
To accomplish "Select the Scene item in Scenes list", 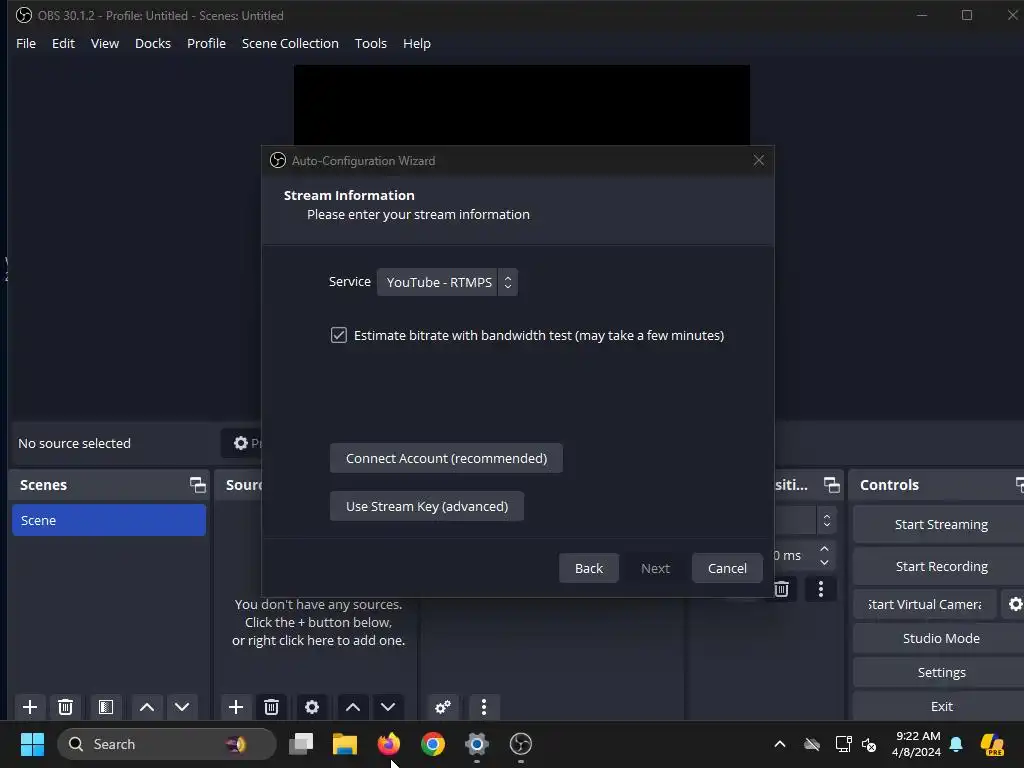I will (x=109, y=520).
